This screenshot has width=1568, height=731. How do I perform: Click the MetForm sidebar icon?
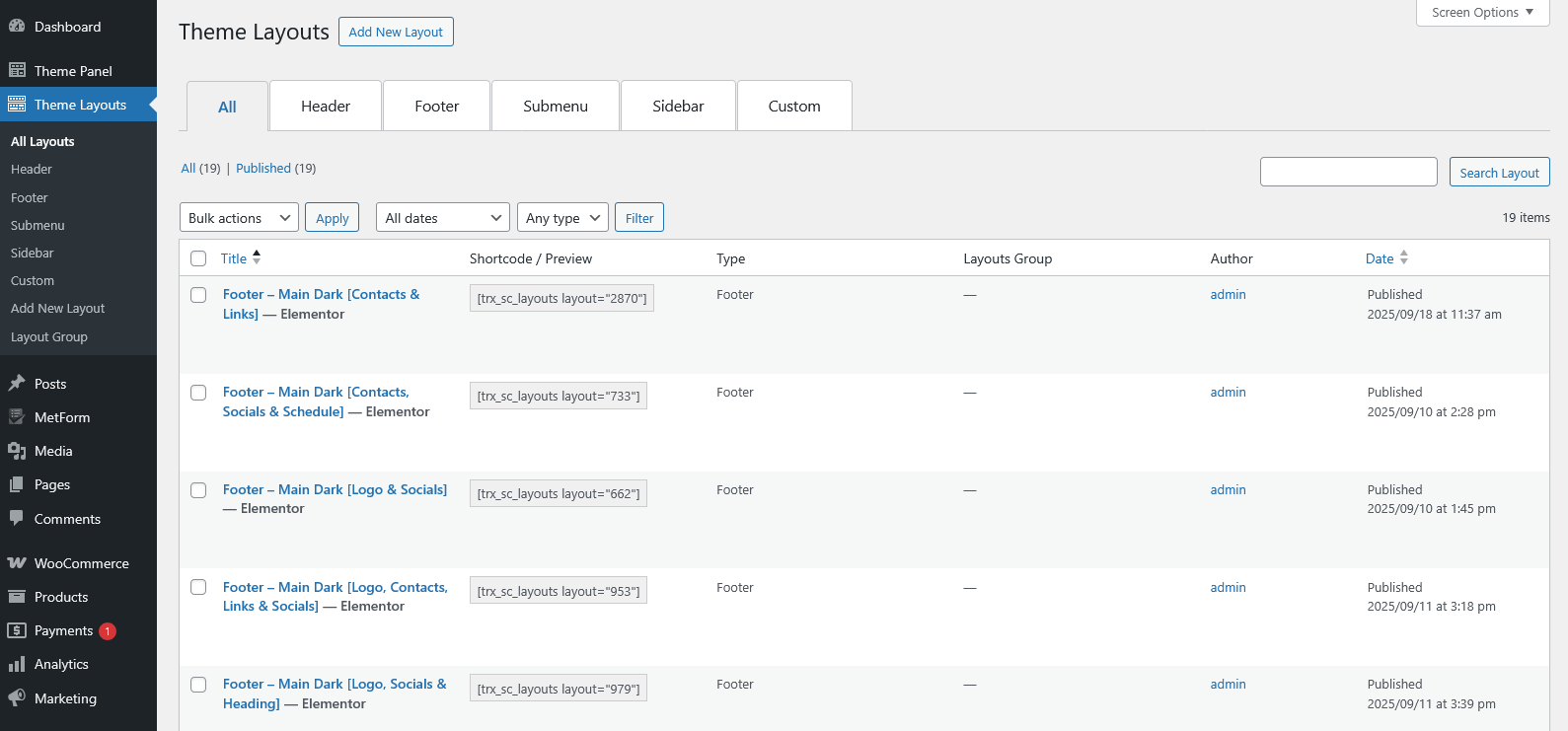tap(17, 417)
